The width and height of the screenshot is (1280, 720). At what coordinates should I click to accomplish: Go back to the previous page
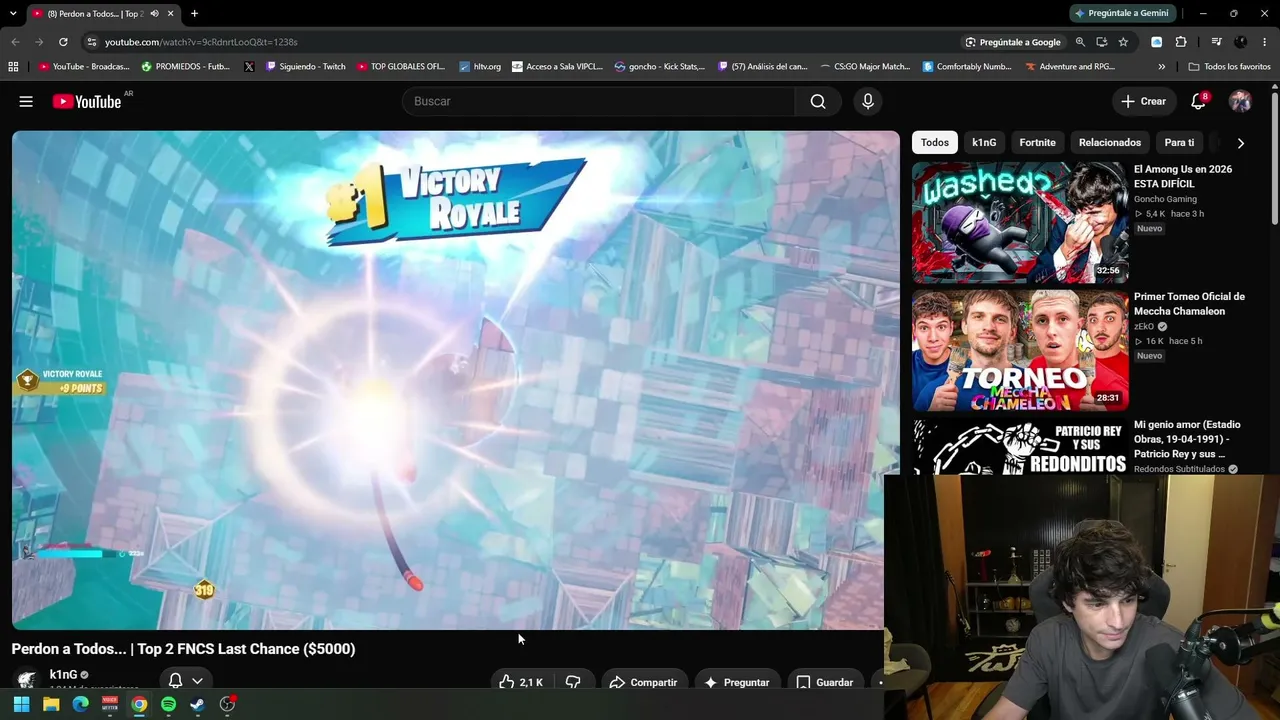(x=15, y=42)
